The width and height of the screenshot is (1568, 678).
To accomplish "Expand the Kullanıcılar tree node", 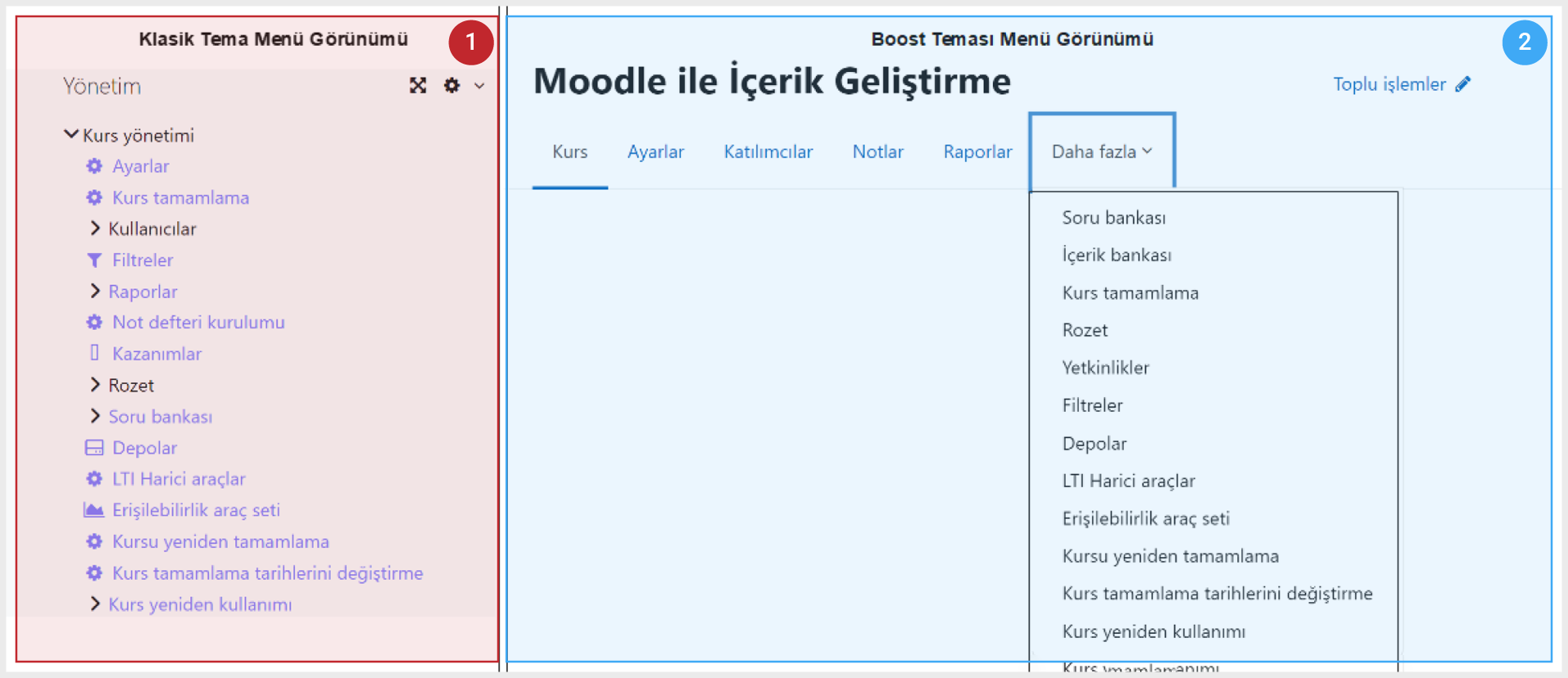I will coord(95,229).
